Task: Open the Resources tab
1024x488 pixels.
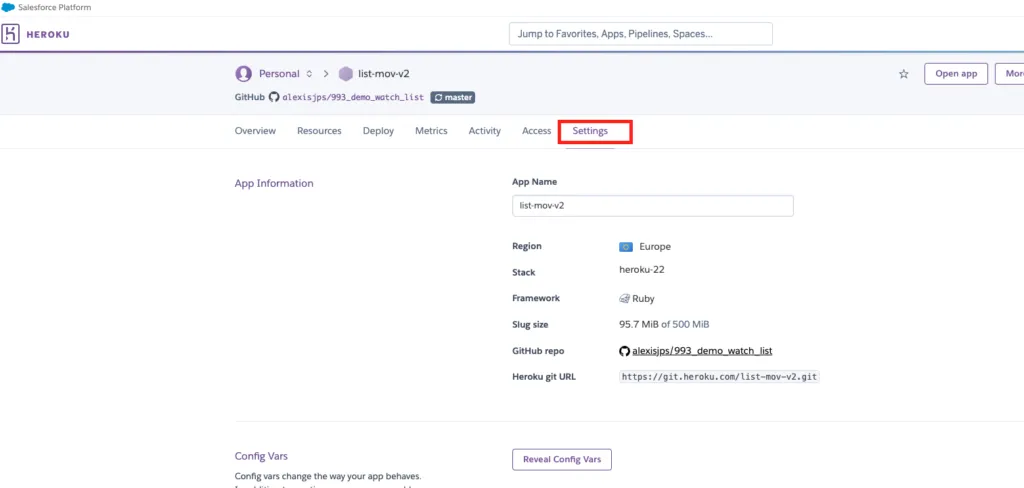Action: (x=319, y=131)
